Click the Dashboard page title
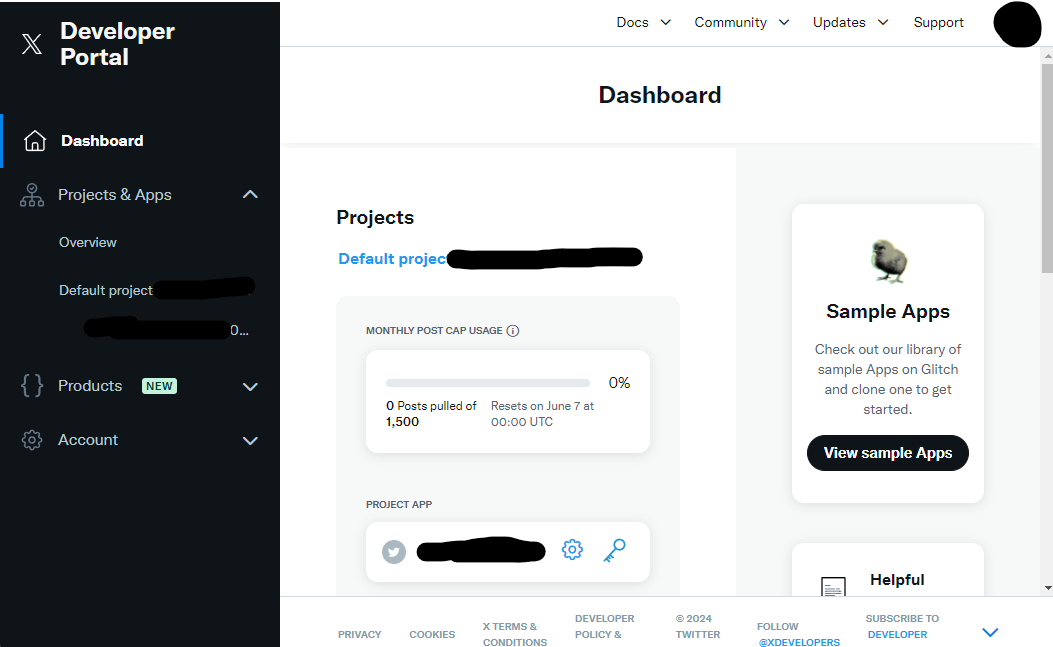Screen dimensions: 1053x647 point(659,95)
